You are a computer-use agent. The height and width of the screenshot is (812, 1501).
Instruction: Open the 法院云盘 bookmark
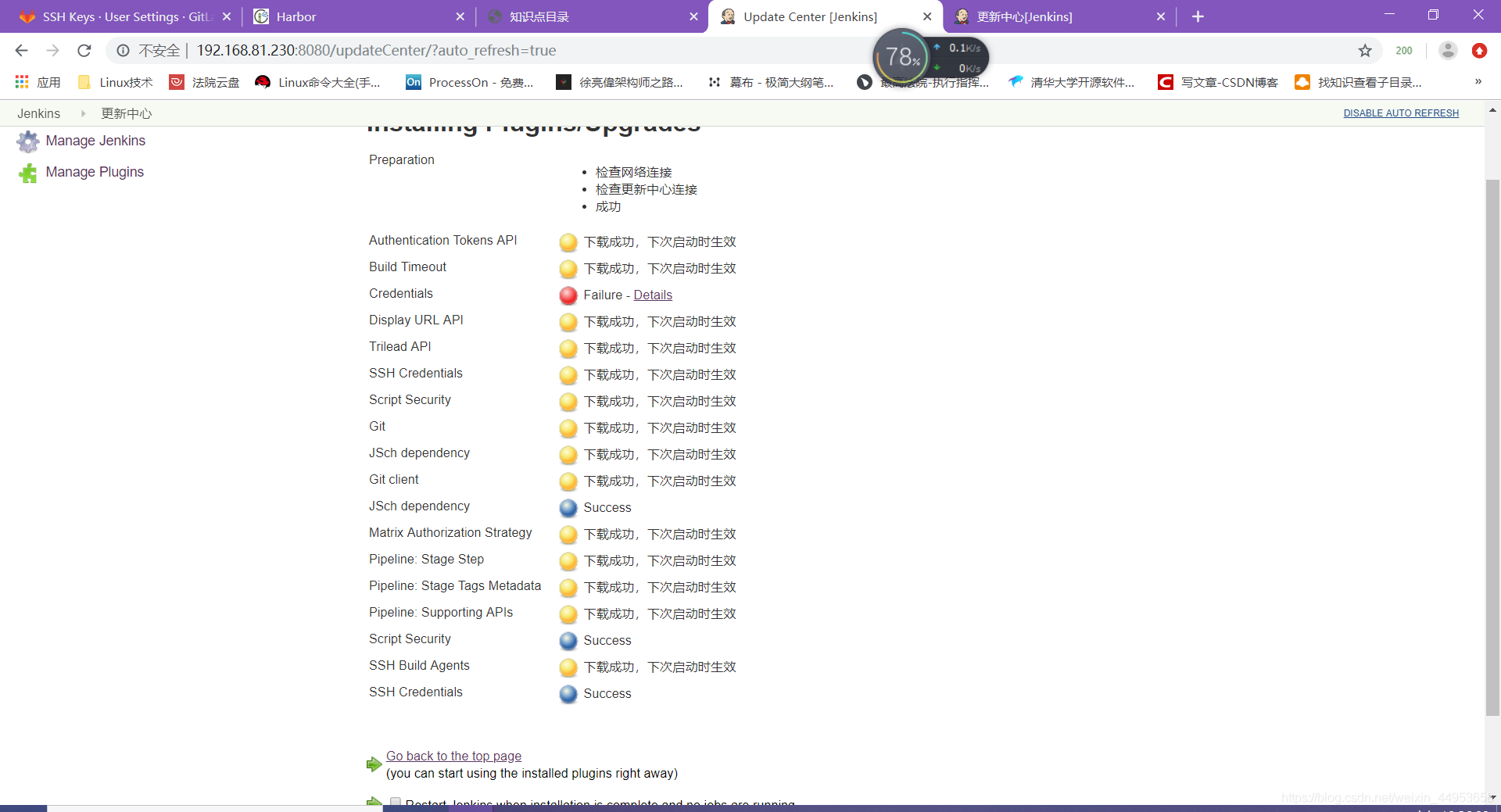click(205, 82)
